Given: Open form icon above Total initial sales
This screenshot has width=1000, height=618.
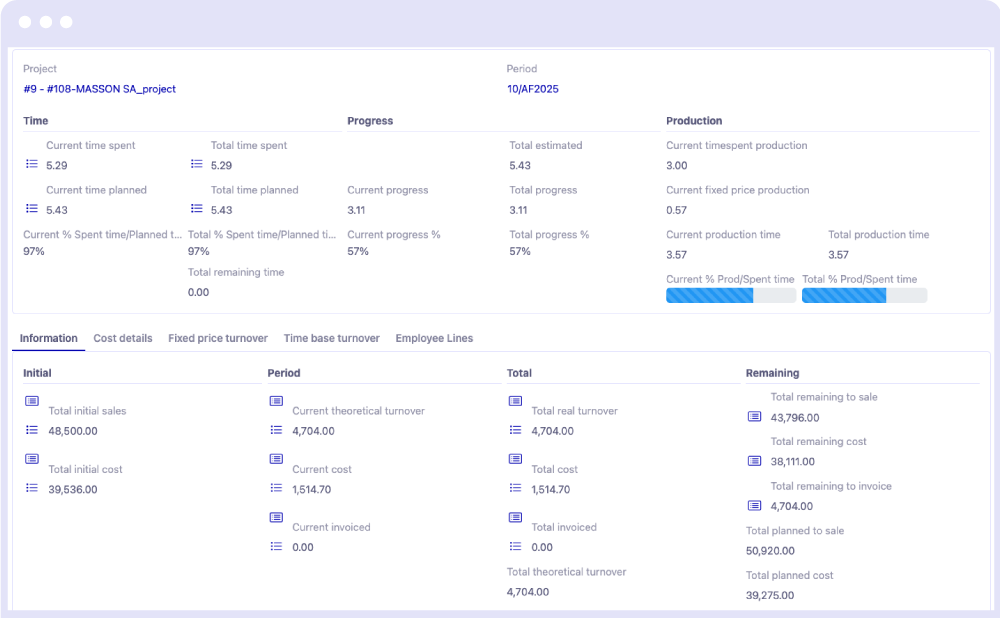Looking at the screenshot, I should pos(32,401).
